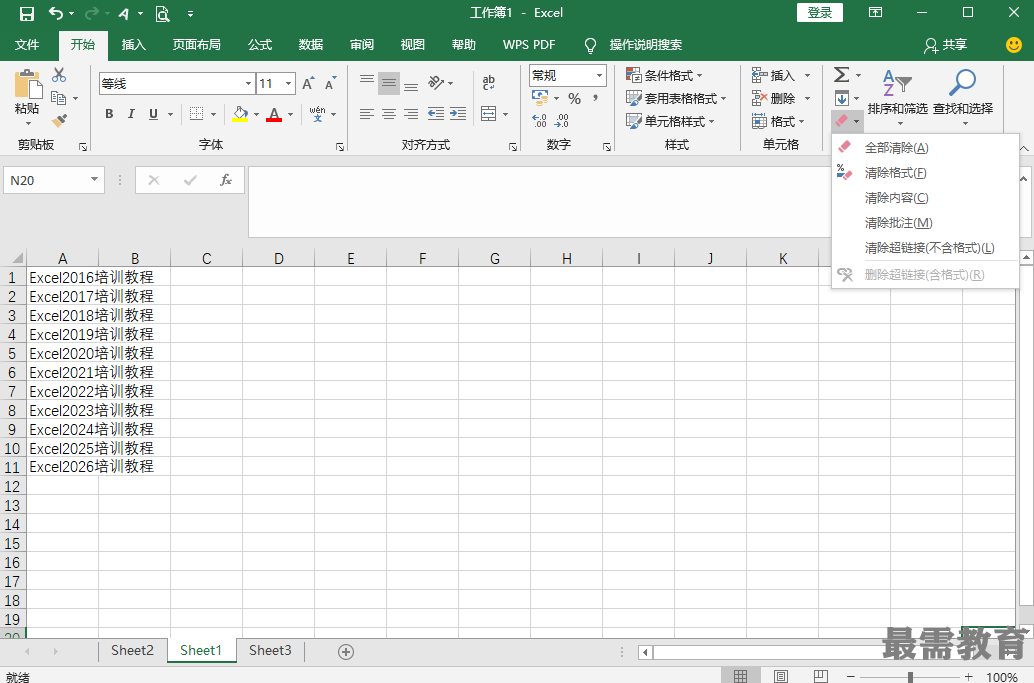Paste with the clipboard icon
Viewport: 1034px width, 683px height.
(x=27, y=84)
